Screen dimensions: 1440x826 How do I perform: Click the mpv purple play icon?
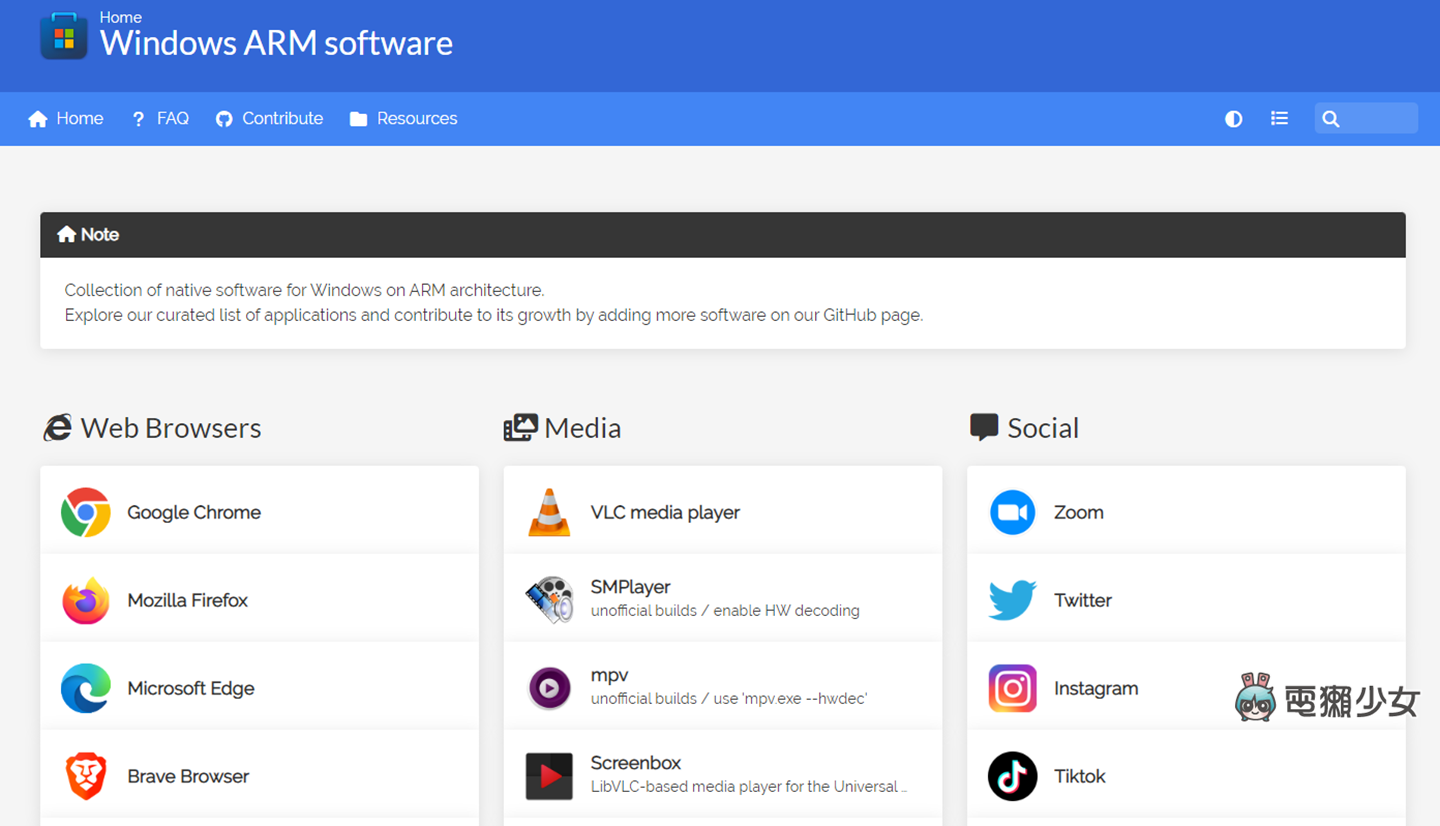pos(549,688)
